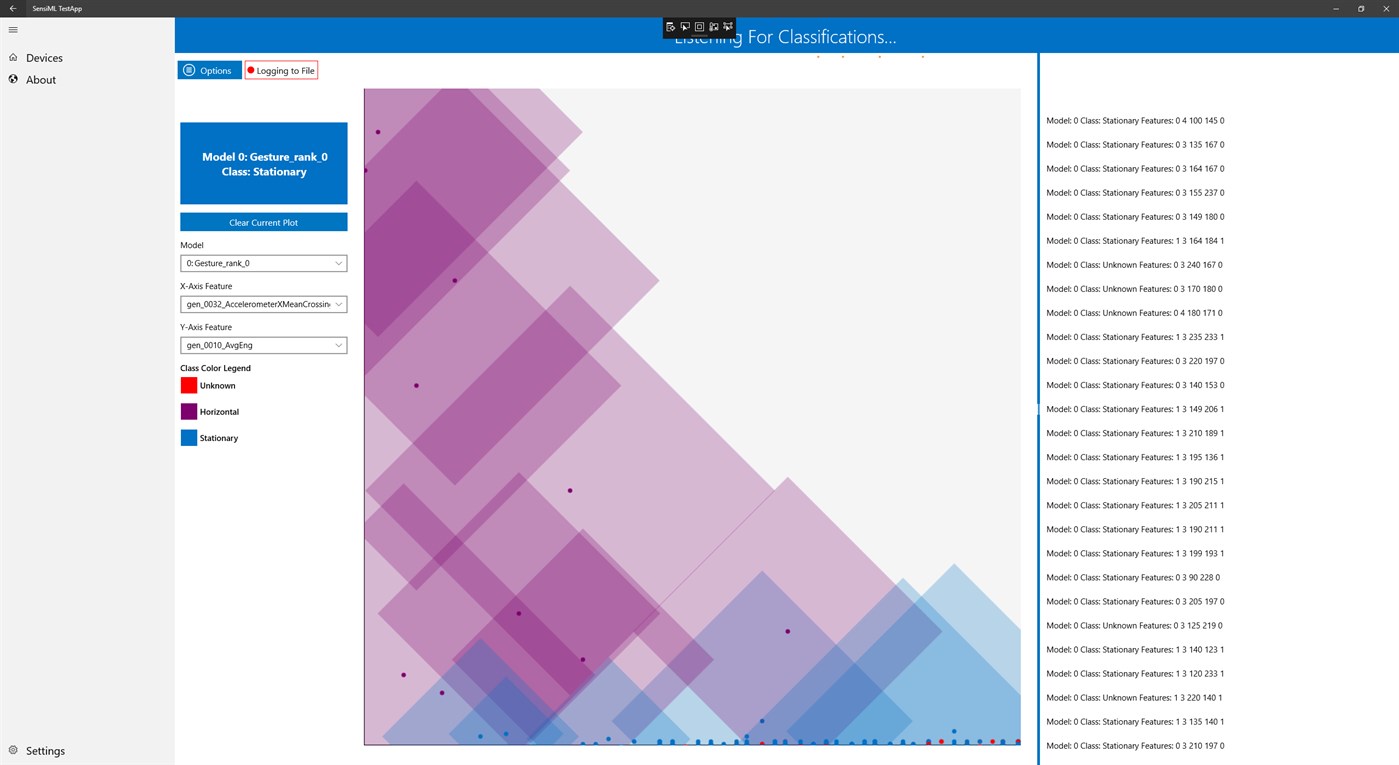Select log entry Features: 0 3 149 180 0
This screenshot has height=765, width=1399.
click(x=1135, y=217)
